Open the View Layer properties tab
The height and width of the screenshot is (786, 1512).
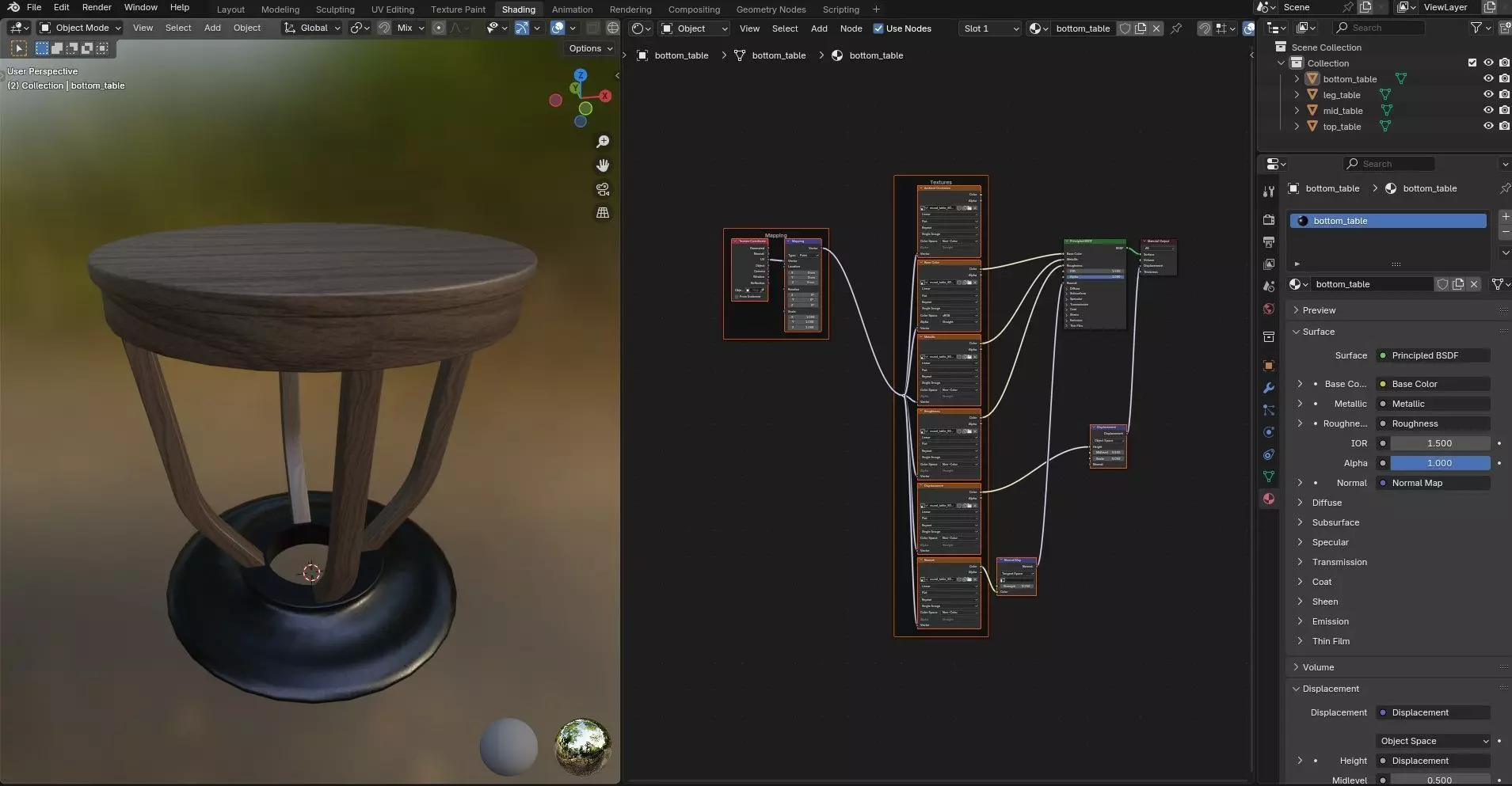point(1269,264)
